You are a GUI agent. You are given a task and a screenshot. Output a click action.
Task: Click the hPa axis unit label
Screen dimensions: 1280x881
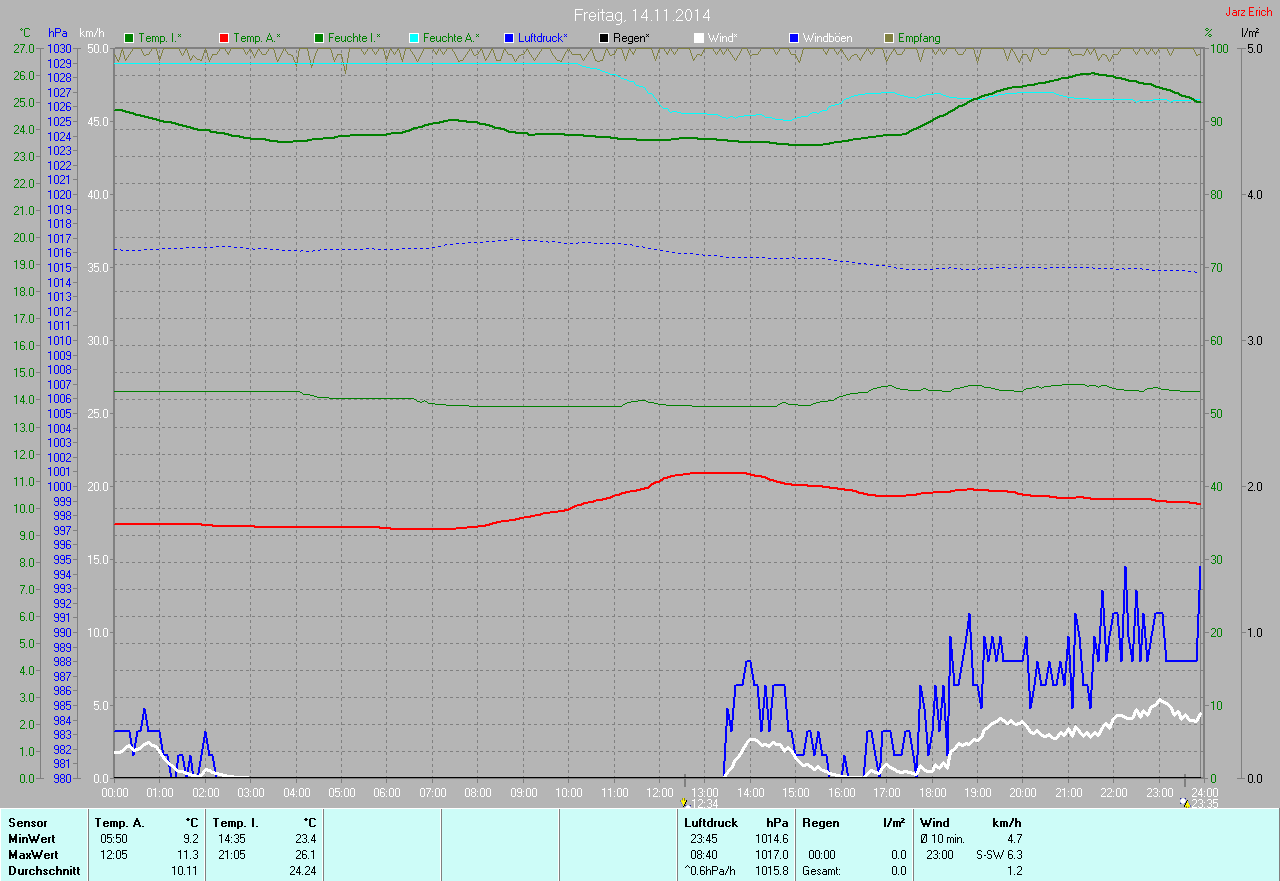(58, 33)
